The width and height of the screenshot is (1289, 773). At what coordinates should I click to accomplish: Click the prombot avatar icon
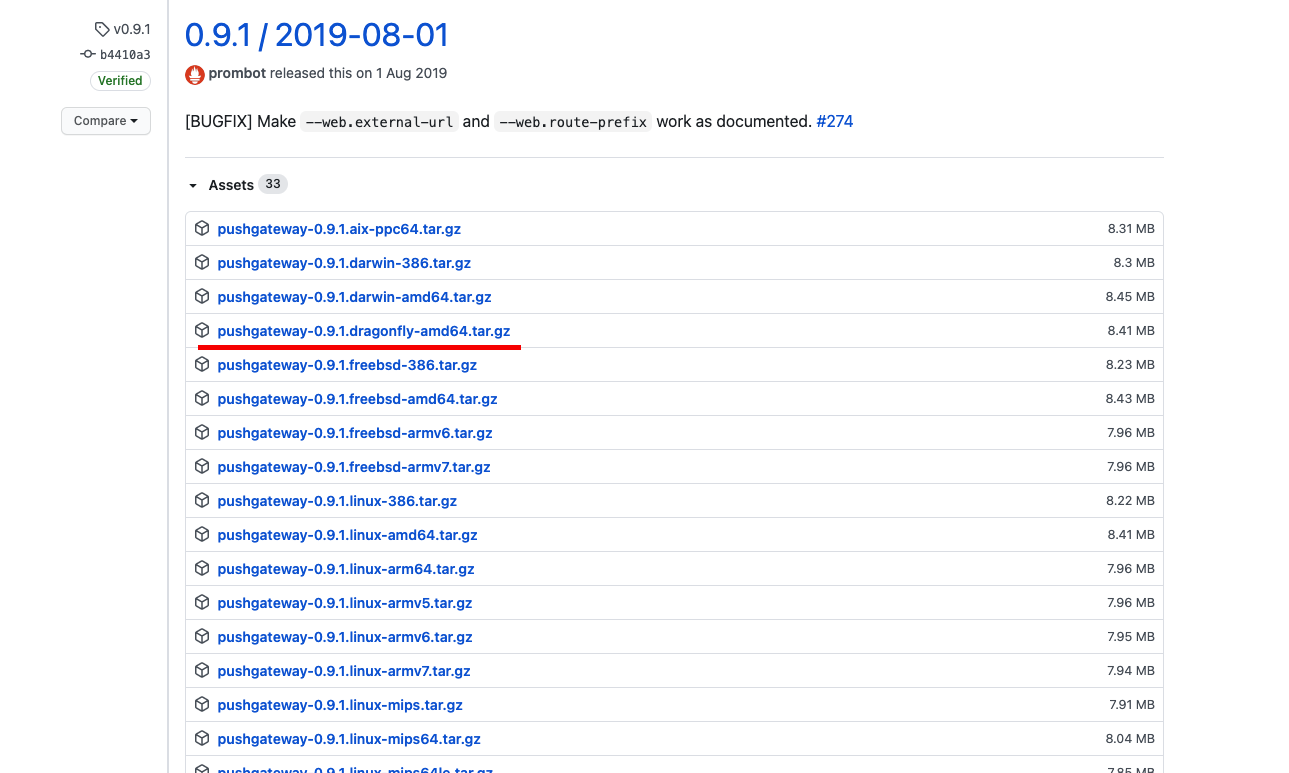pyautogui.click(x=195, y=74)
